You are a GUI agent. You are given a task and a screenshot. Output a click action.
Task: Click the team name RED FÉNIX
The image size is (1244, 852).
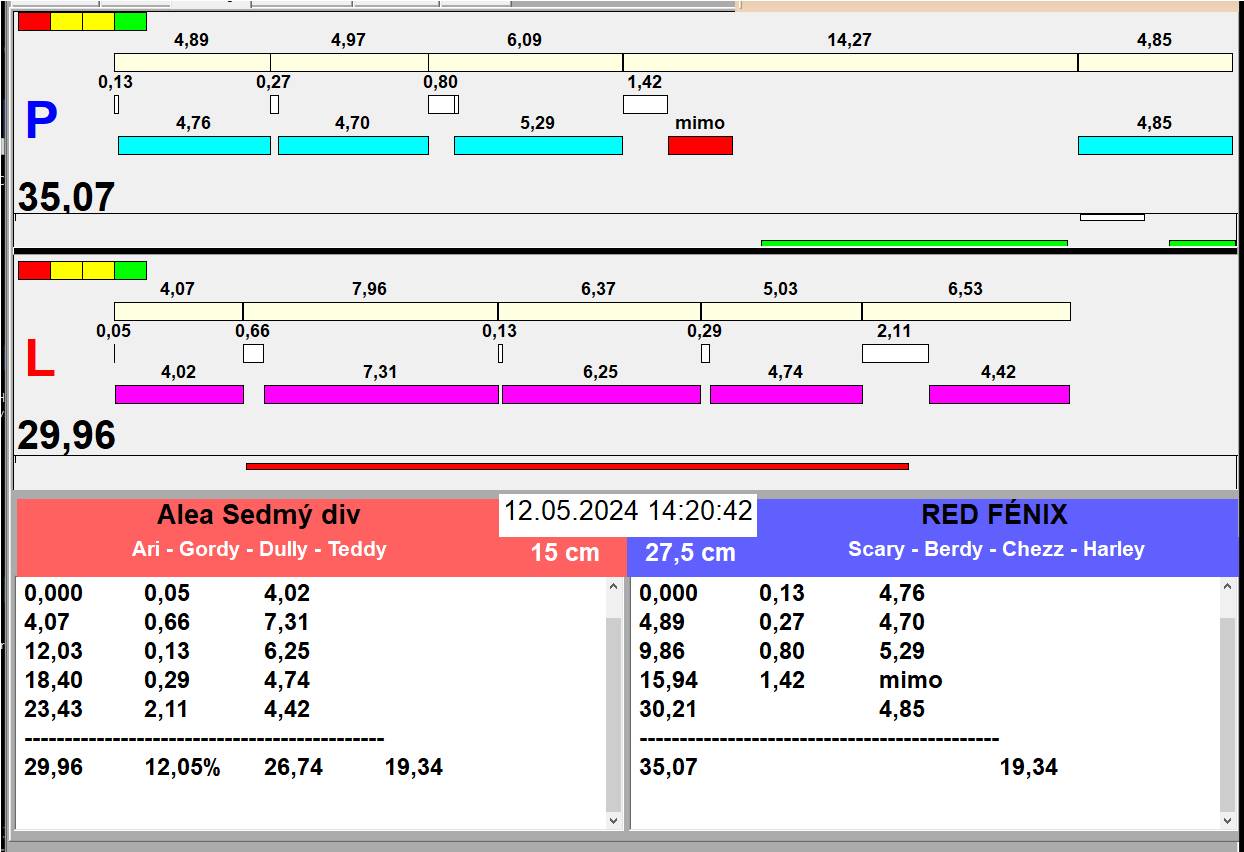pos(994,515)
